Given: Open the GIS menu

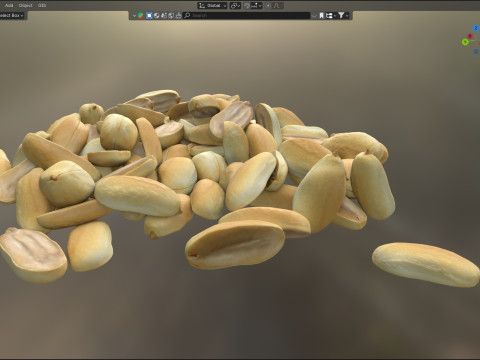Looking at the screenshot, I should coord(42,5).
